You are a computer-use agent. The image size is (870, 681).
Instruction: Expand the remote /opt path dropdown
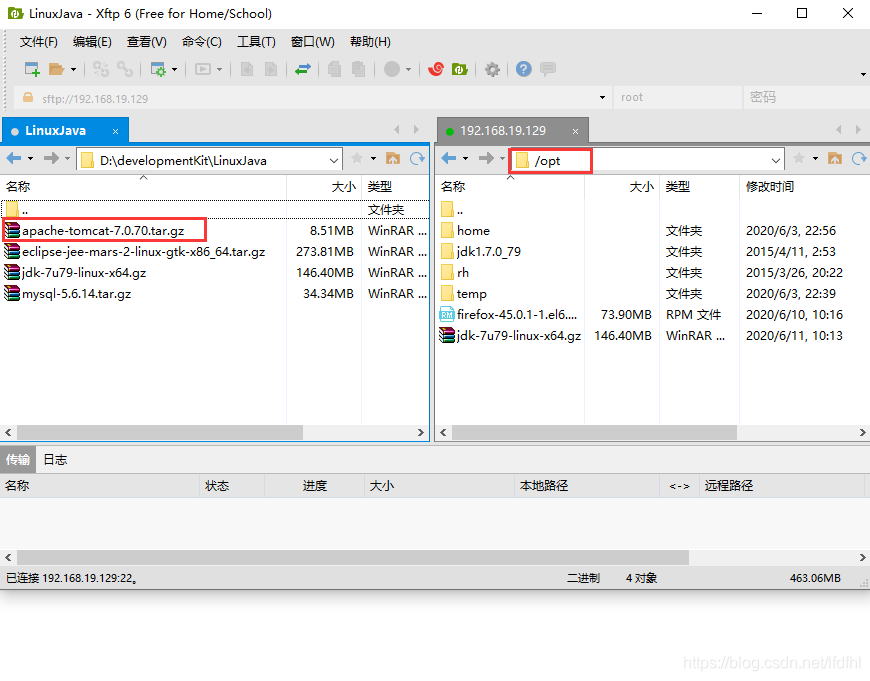(x=776, y=161)
